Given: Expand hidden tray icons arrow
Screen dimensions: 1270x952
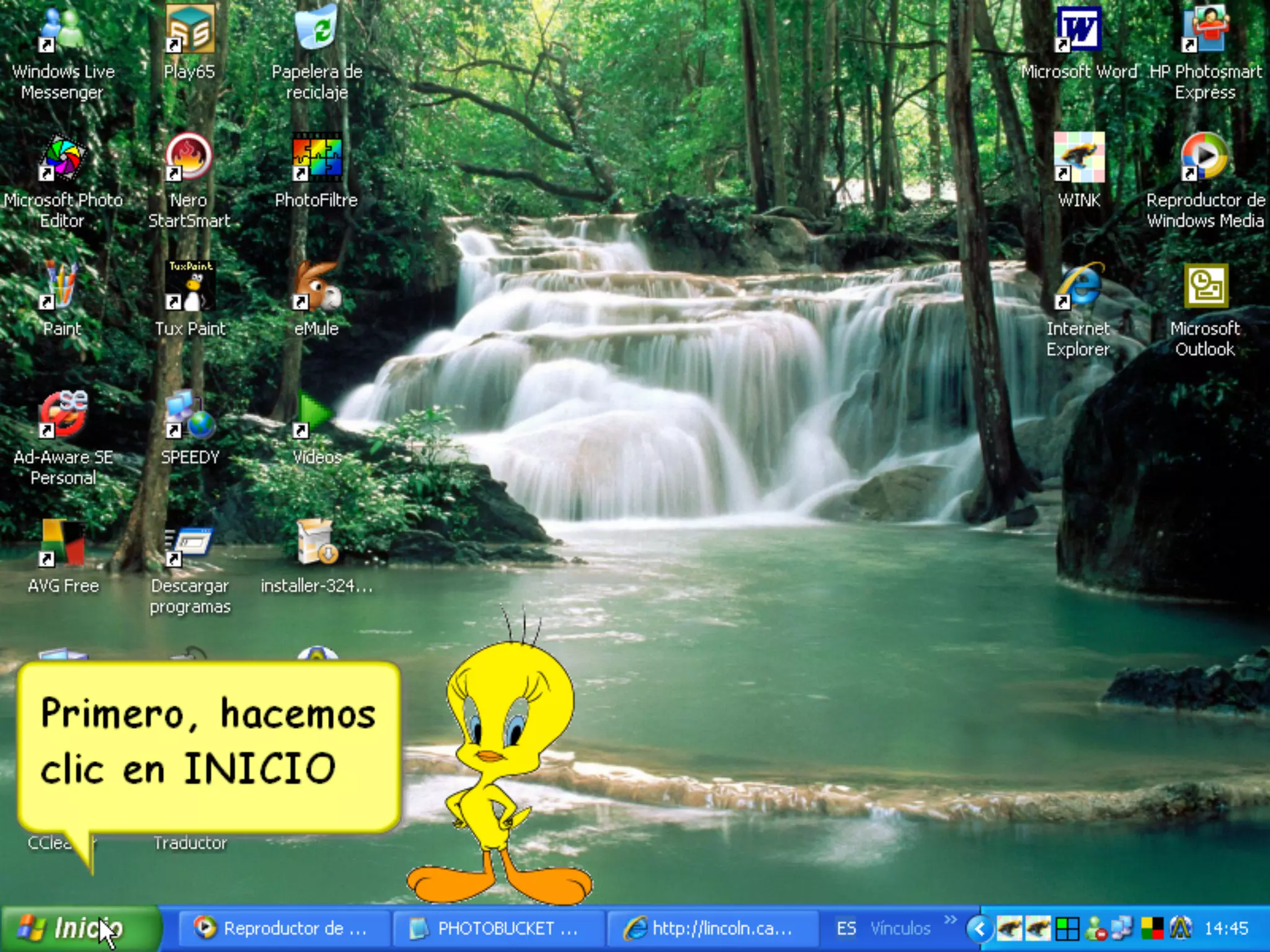Looking at the screenshot, I should point(979,928).
